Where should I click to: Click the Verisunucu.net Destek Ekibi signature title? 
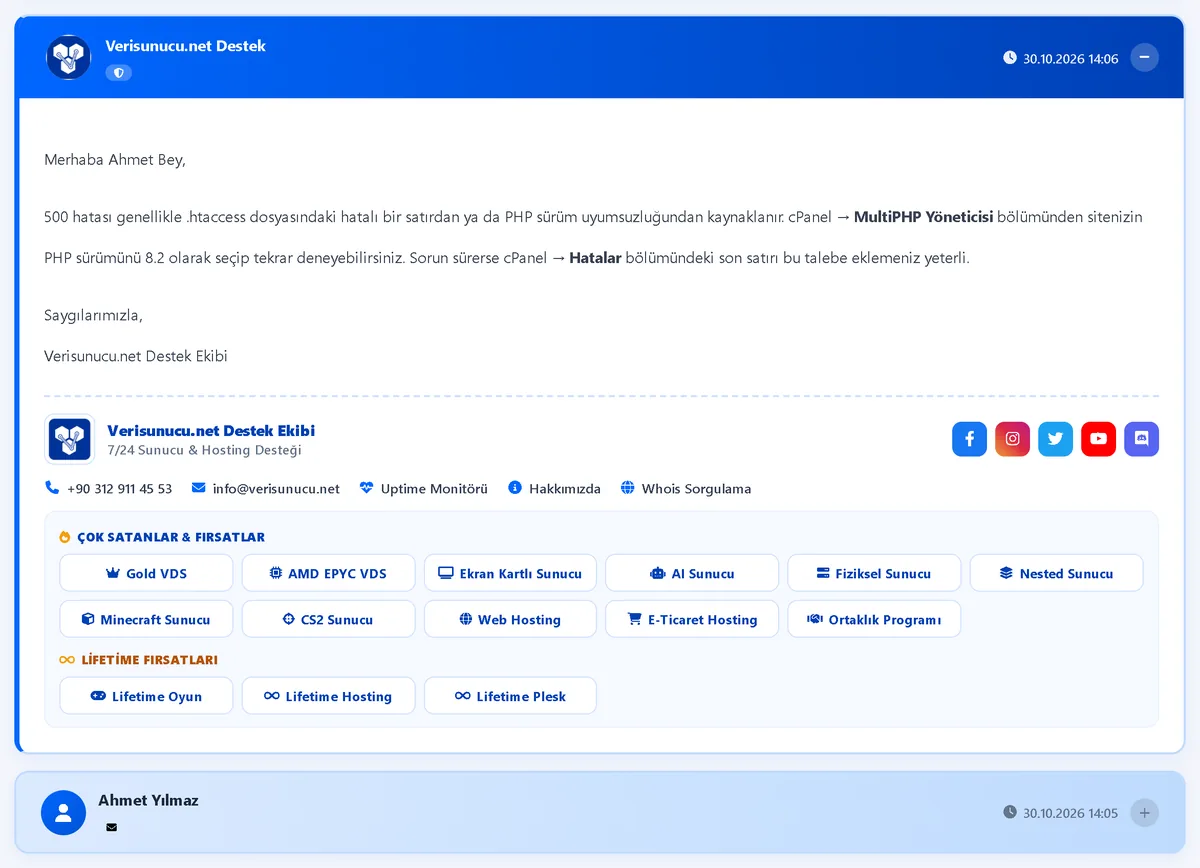tap(211, 431)
